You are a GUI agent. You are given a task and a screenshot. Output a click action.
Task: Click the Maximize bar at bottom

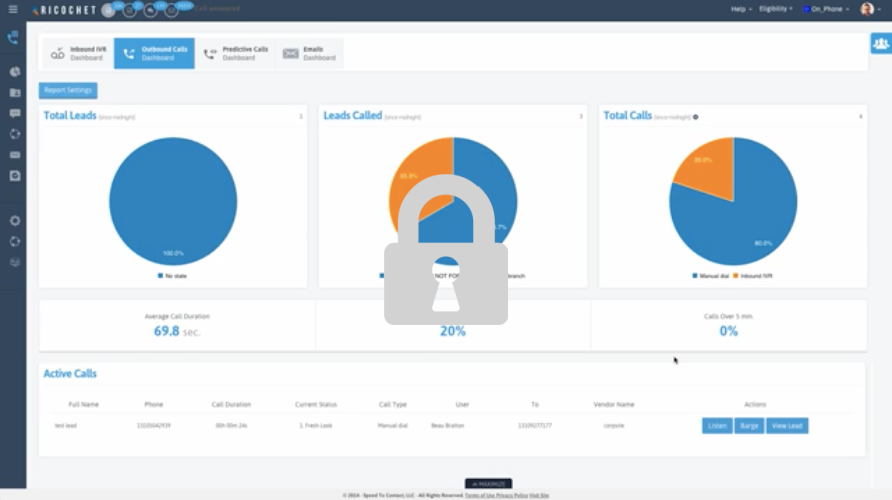click(x=489, y=484)
